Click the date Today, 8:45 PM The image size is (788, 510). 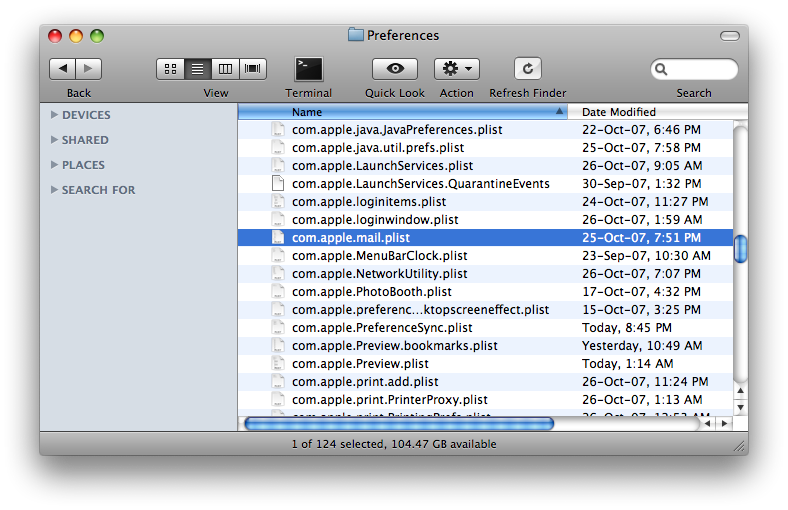[x=627, y=328]
